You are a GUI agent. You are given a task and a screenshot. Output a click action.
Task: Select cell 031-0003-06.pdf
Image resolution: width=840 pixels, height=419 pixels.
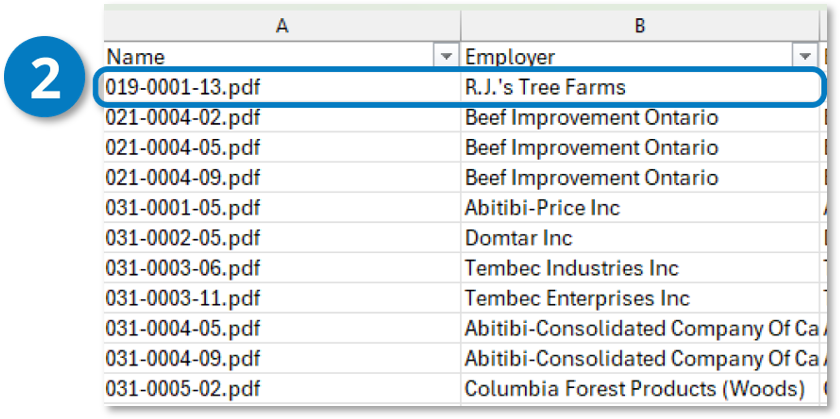282,267
